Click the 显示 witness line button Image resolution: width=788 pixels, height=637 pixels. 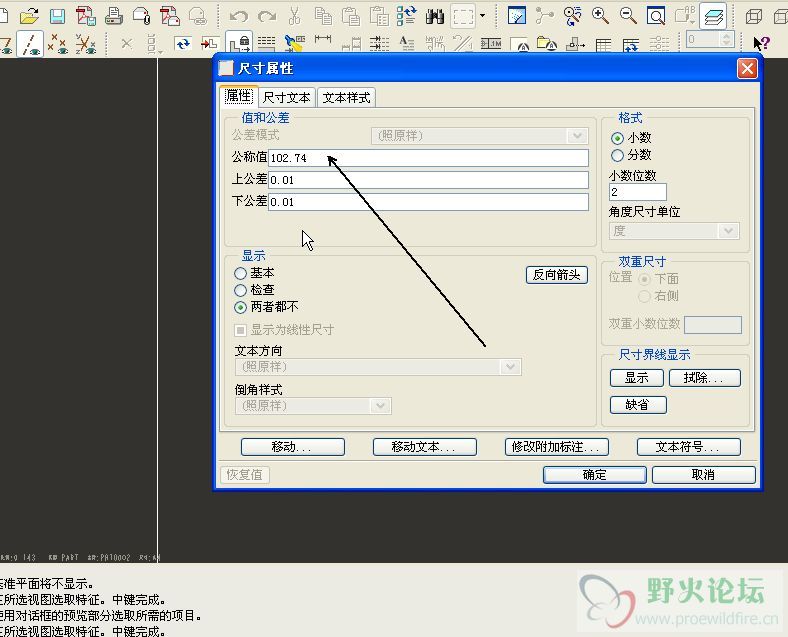pyautogui.click(x=636, y=378)
